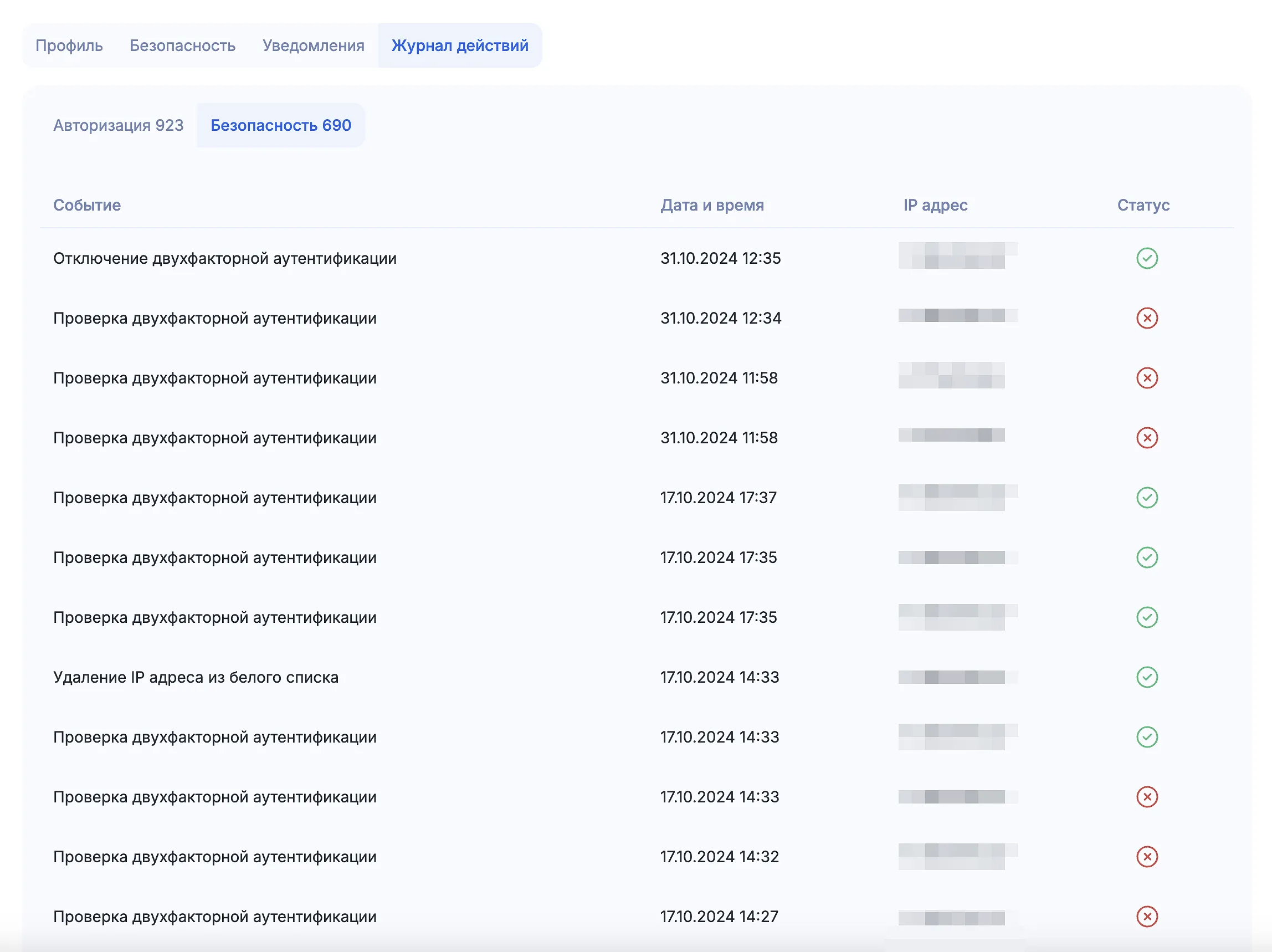Viewport: 1272px width, 952px height.
Task: Click green check icon for Удаление IP адреса row
Action: 1147,677
